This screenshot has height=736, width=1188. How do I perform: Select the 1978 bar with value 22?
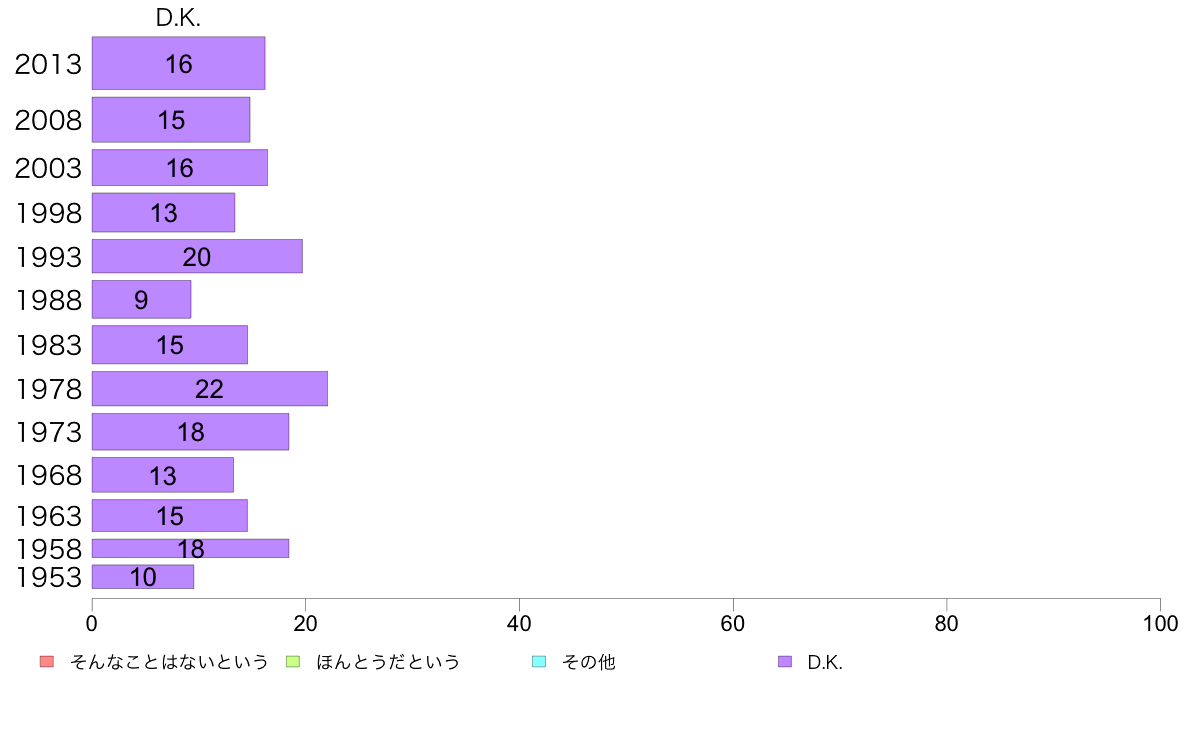pyautogui.click(x=210, y=389)
